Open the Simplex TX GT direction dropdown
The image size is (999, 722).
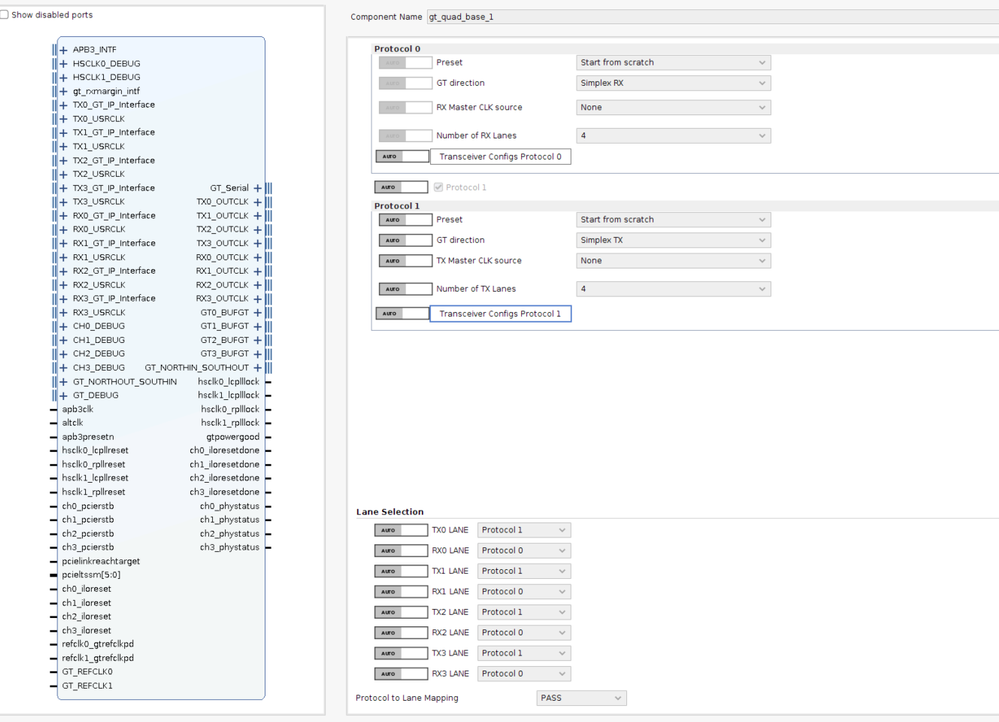point(673,240)
